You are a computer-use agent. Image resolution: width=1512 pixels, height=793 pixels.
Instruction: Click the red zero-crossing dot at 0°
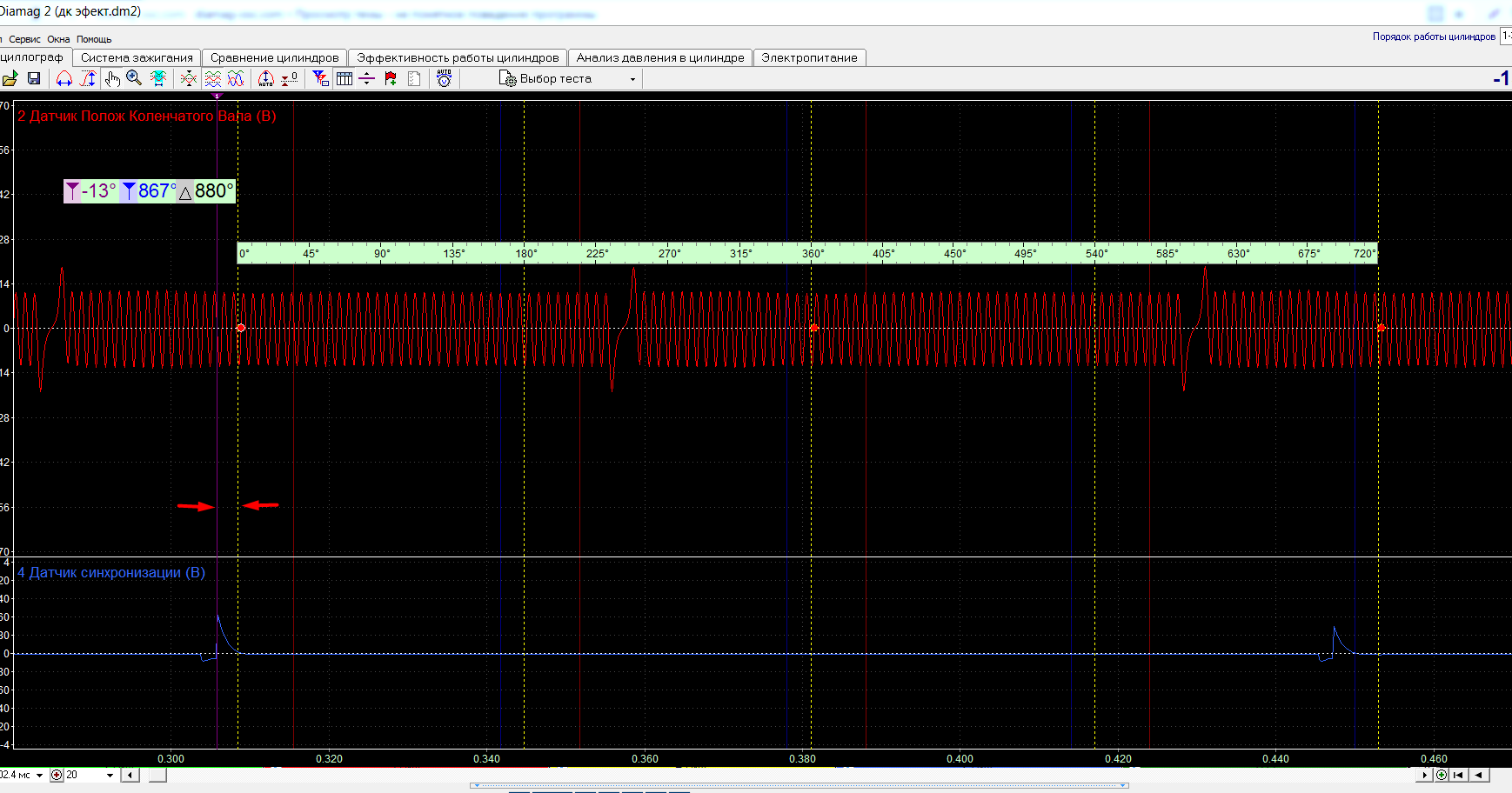pyautogui.click(x=241, y=328)
